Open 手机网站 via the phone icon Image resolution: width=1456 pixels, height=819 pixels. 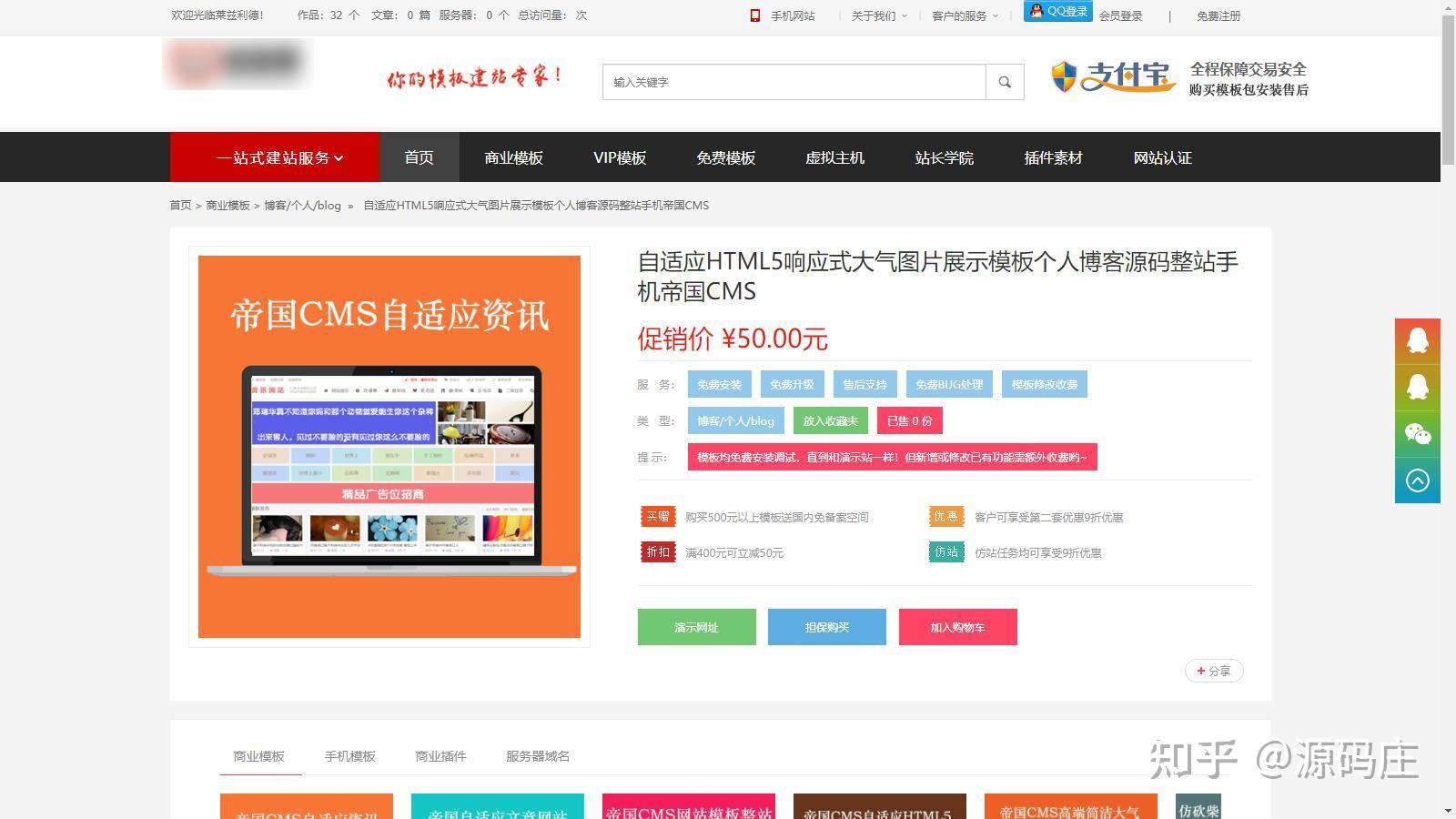click(754, 15)
